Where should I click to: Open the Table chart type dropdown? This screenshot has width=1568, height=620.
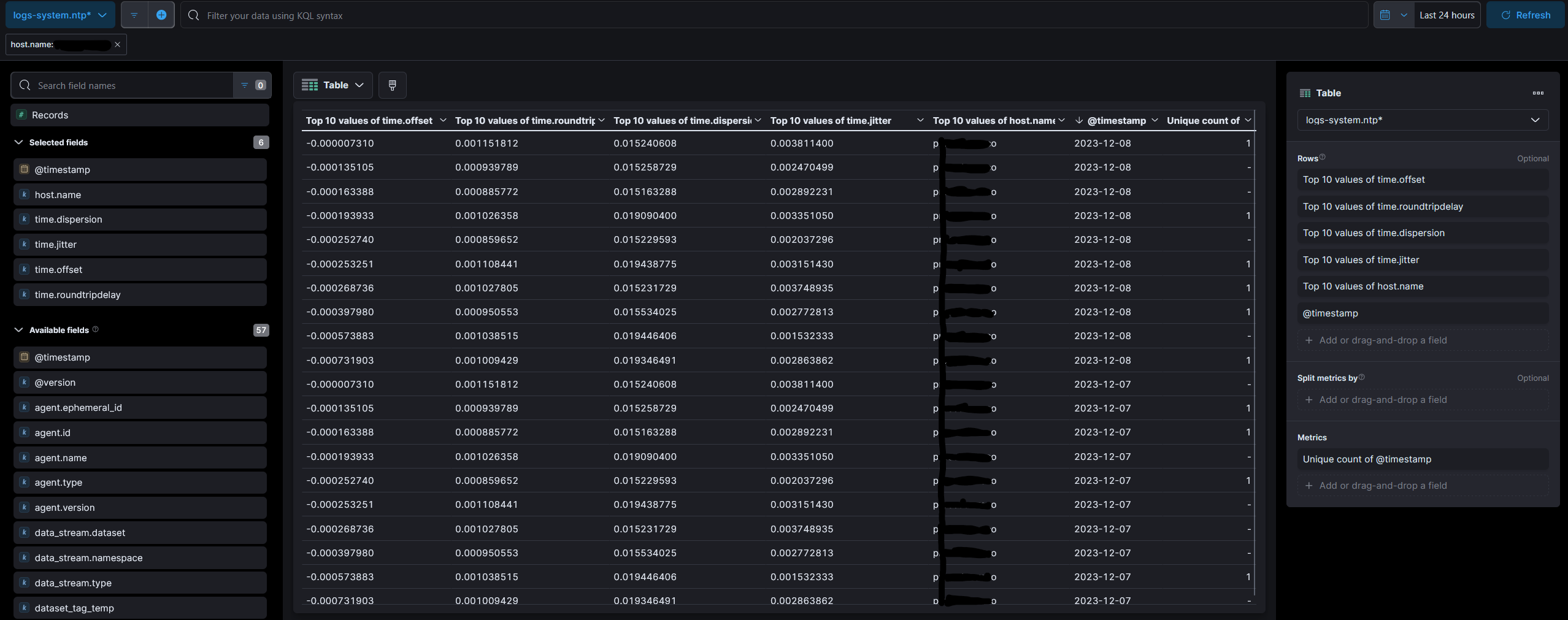point(332,85)
